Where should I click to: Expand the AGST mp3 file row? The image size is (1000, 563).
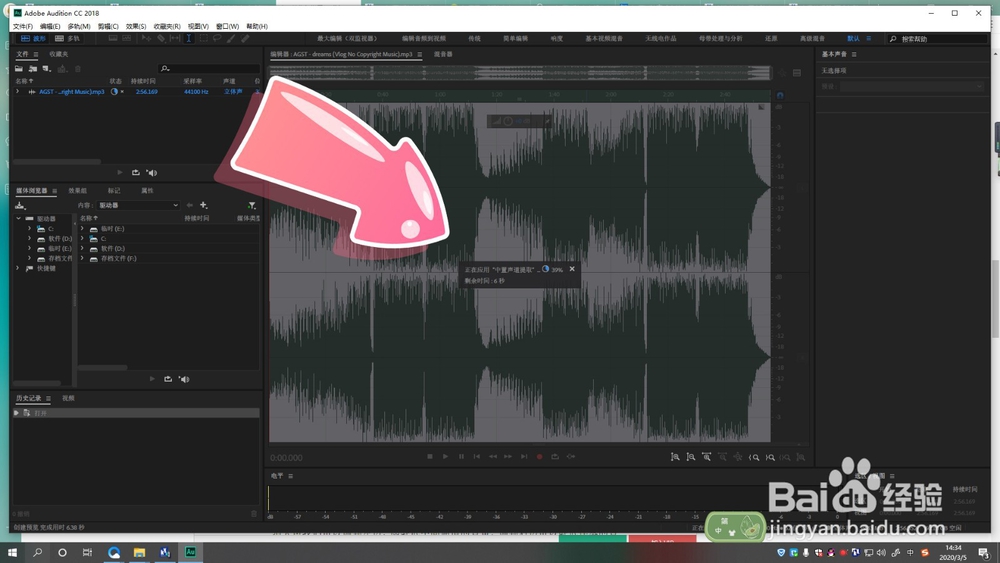click(17, 92)
